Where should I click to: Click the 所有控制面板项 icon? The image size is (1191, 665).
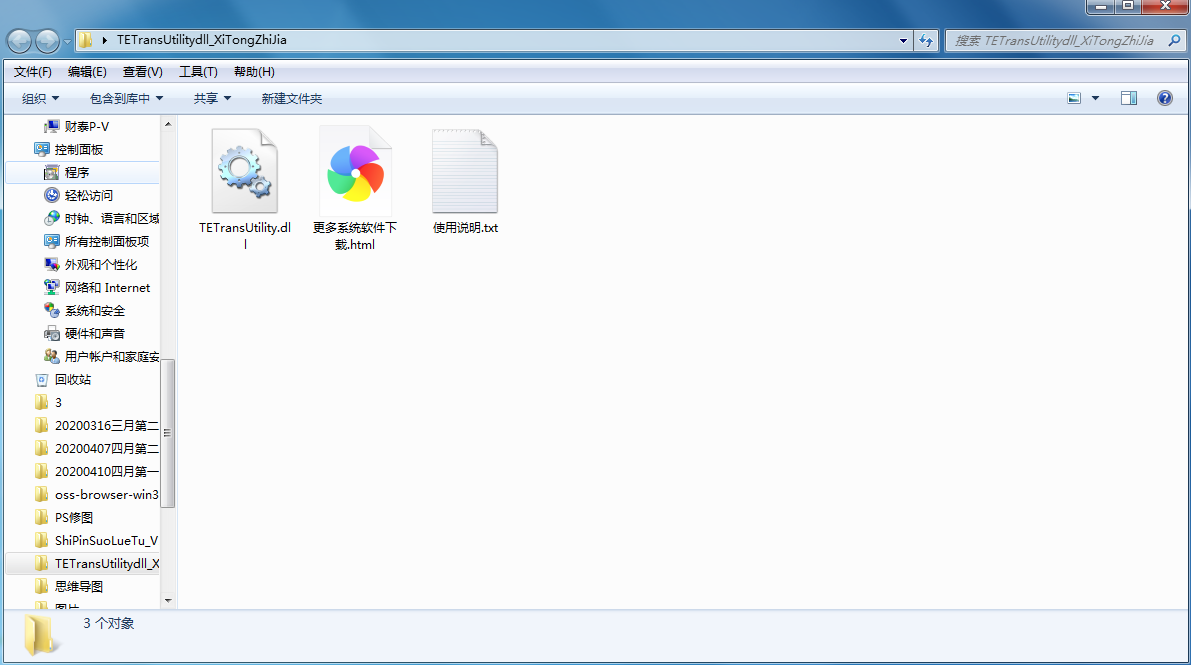click(x=52, y=241)
